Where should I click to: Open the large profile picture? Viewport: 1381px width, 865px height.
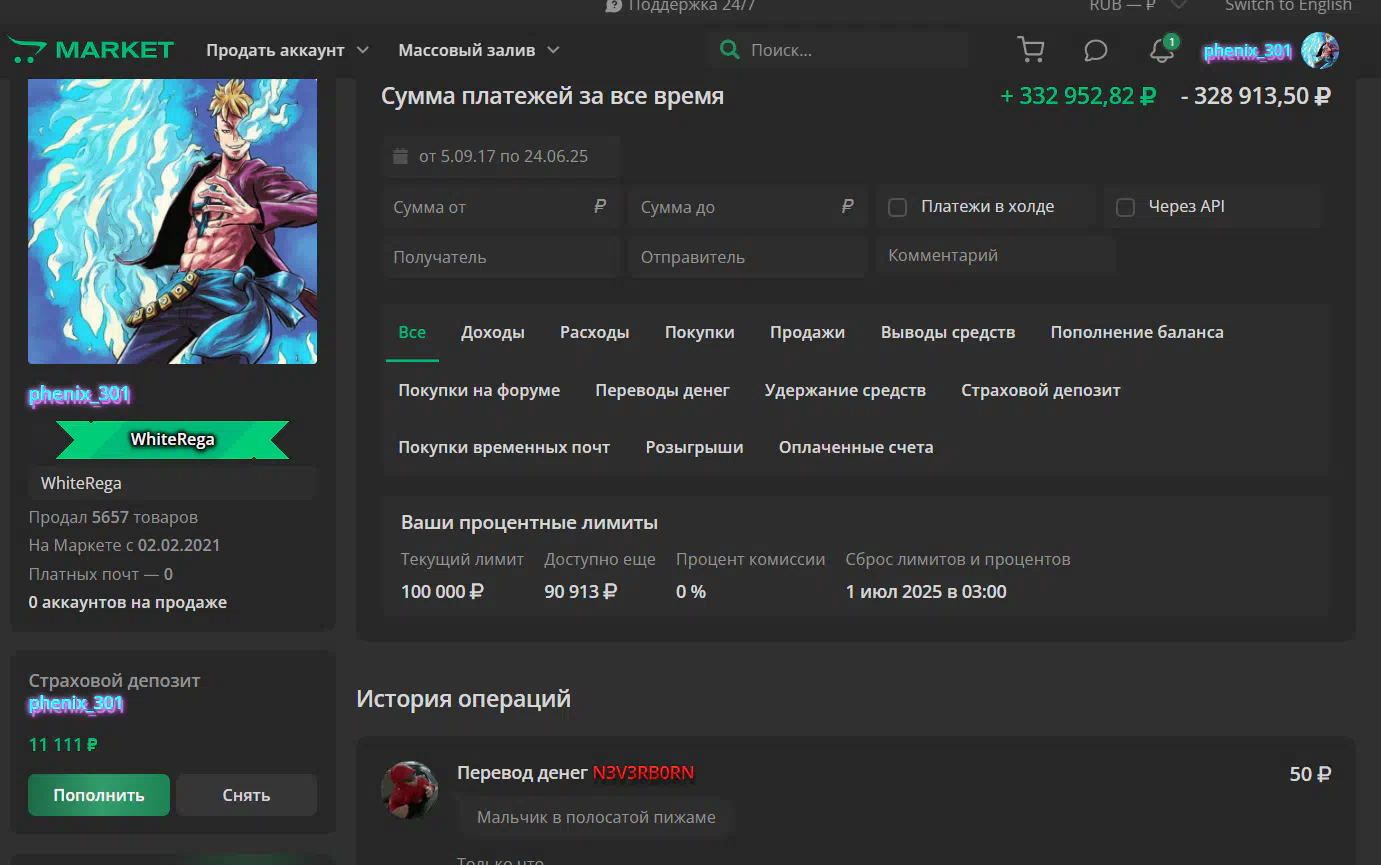pyautogui.click(x=172, y=221)
